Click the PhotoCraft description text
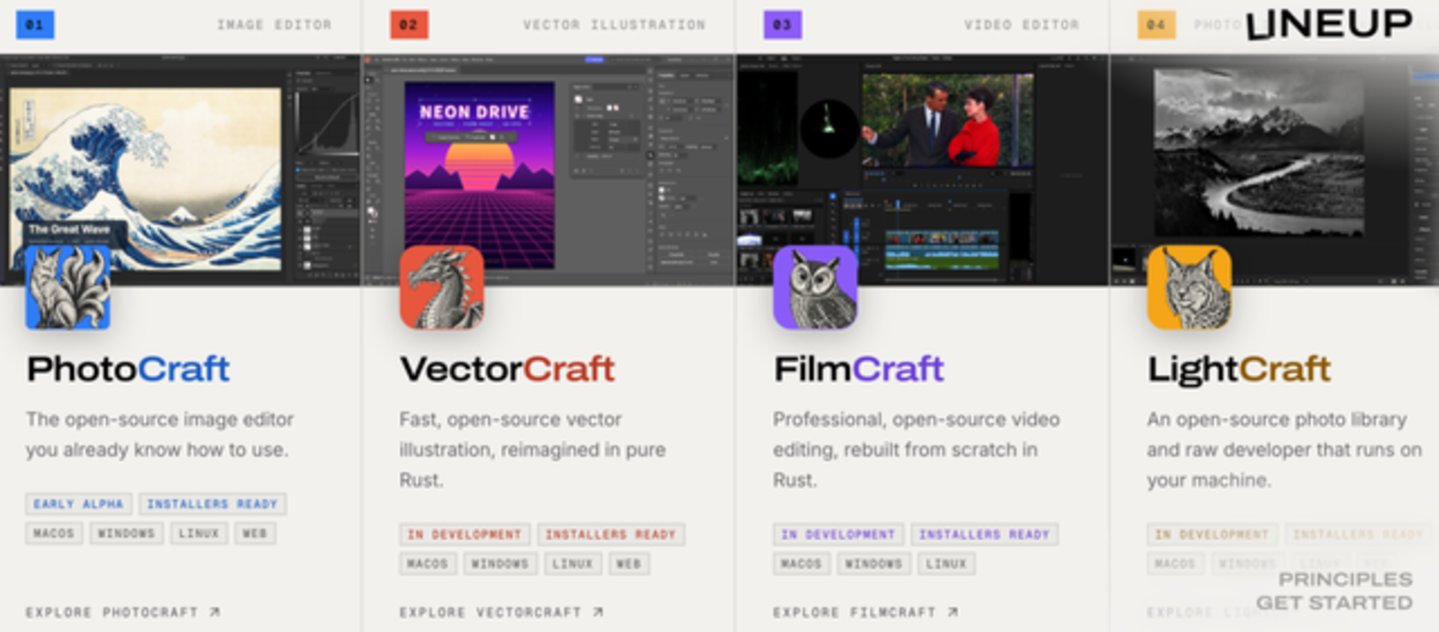This screenshot has height=632, width=1439. [x=160, y=435]
